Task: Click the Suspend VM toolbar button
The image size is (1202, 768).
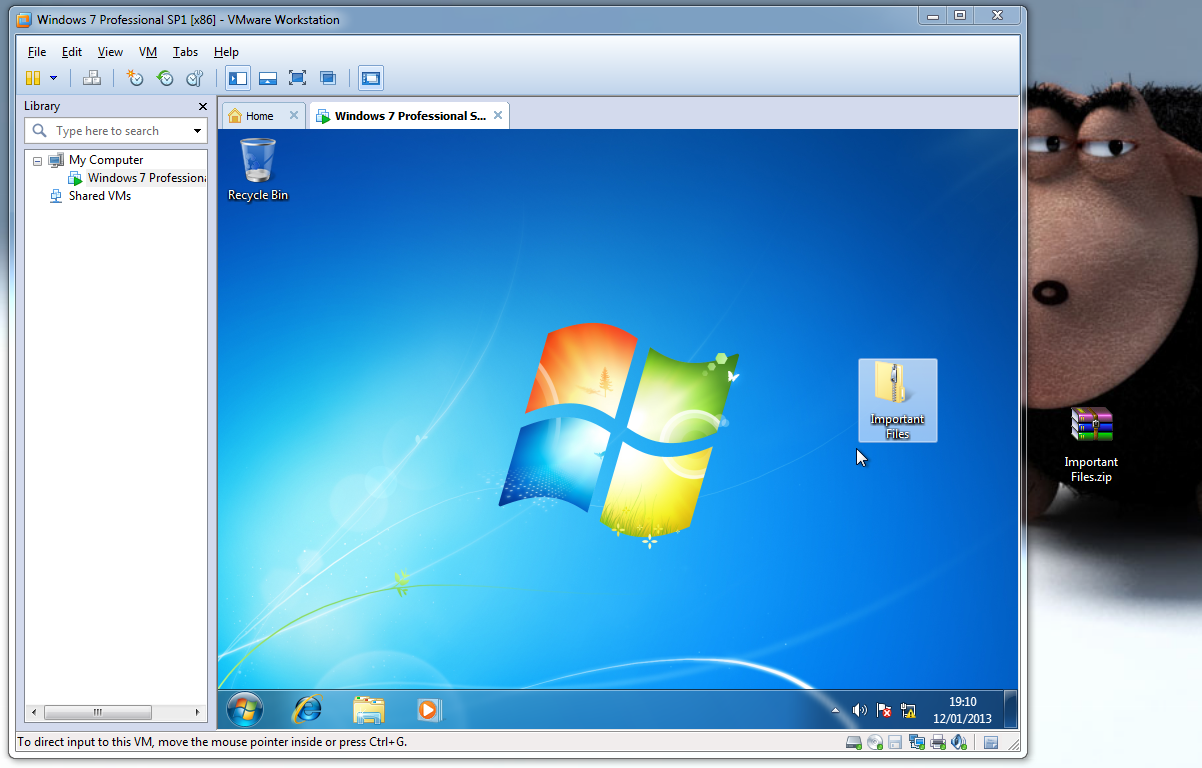Action: tap(33, 78)
